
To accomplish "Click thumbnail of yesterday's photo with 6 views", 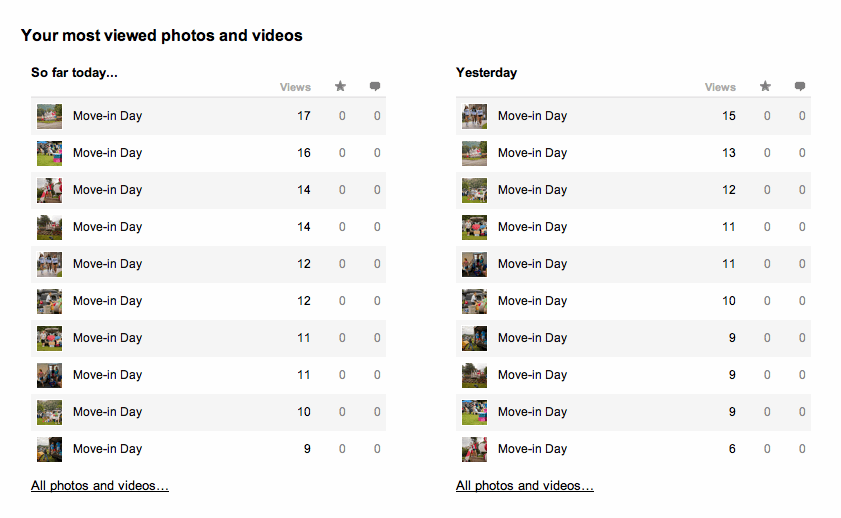I will point(474,449).
